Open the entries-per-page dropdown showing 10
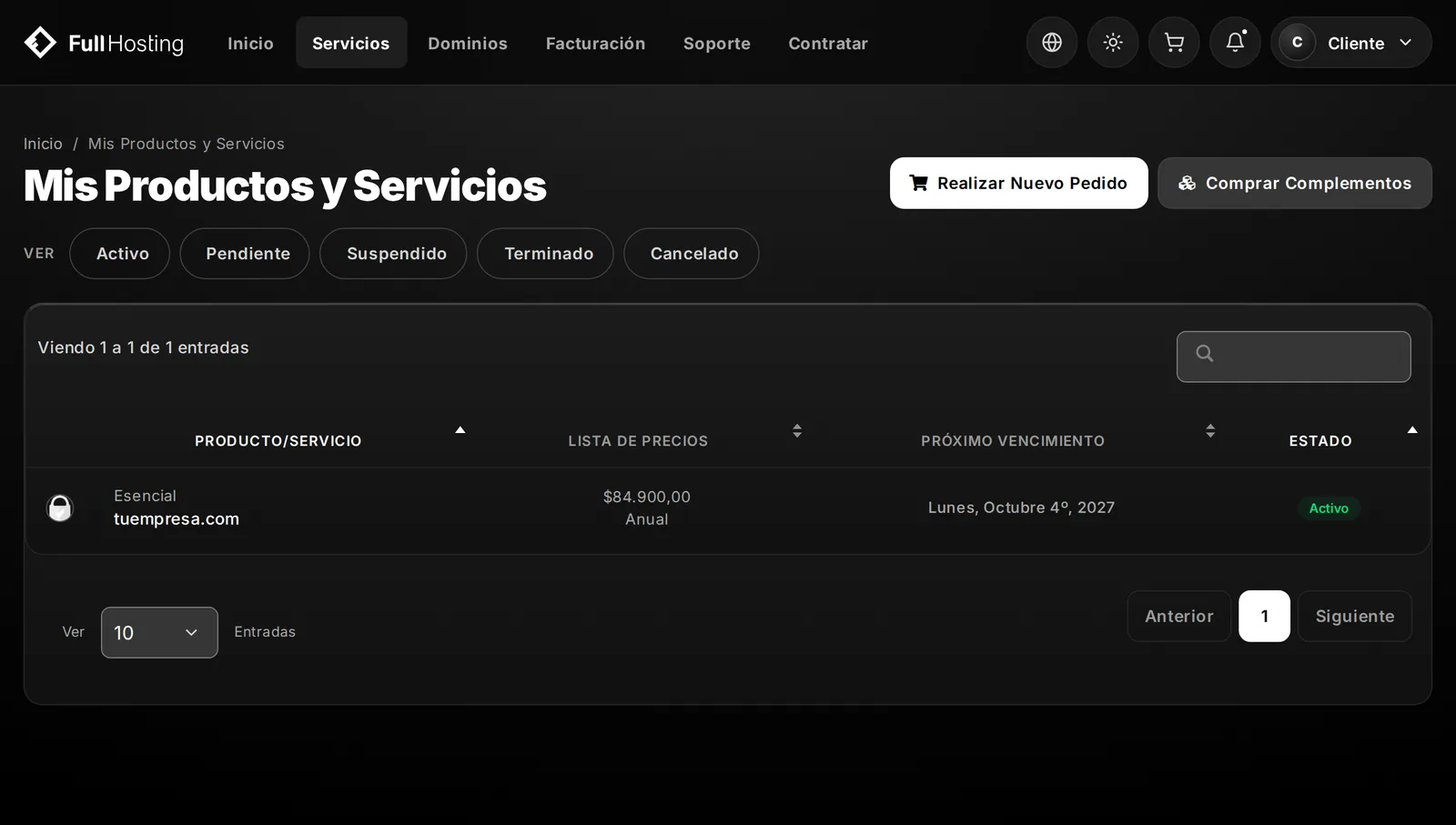The height and width of the screenshot is (825, 1456). point(159,632)
